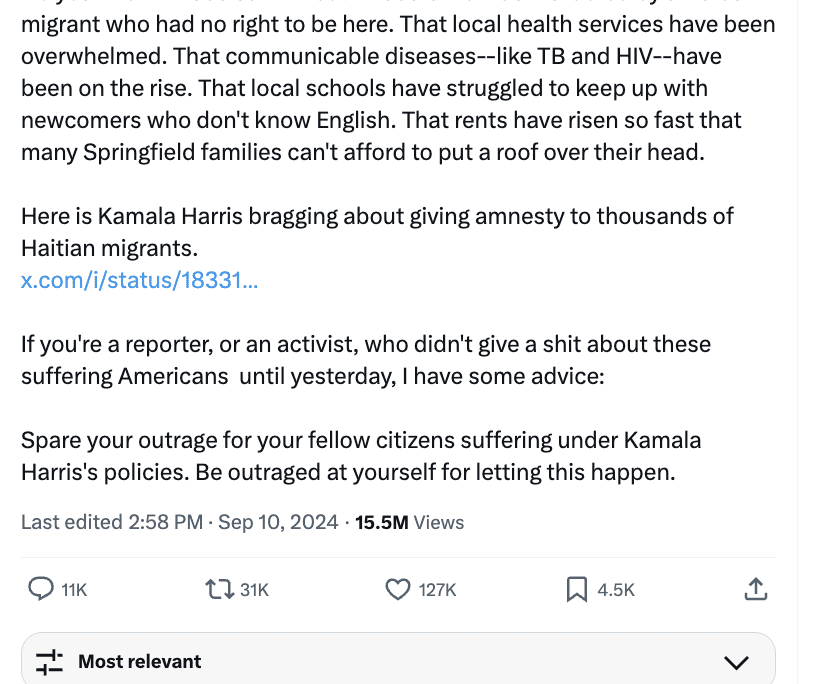Click the paragraph about Kamala Harris bragging
826x684 pixels.
click(x=377, y=232)
